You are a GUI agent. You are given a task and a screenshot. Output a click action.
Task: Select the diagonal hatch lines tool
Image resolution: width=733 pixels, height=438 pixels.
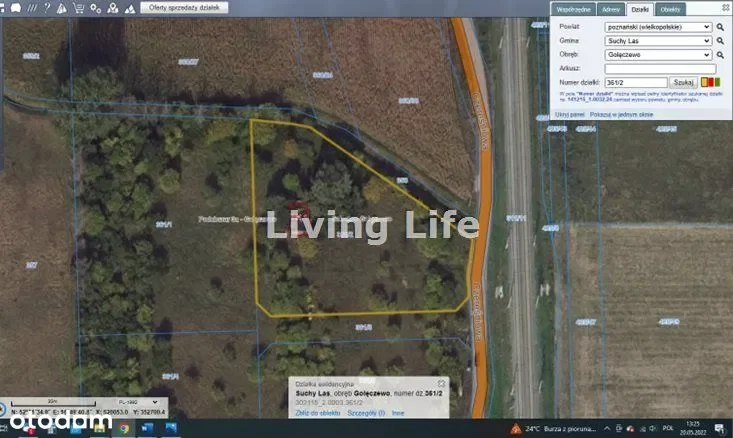(x=31, y=7)
